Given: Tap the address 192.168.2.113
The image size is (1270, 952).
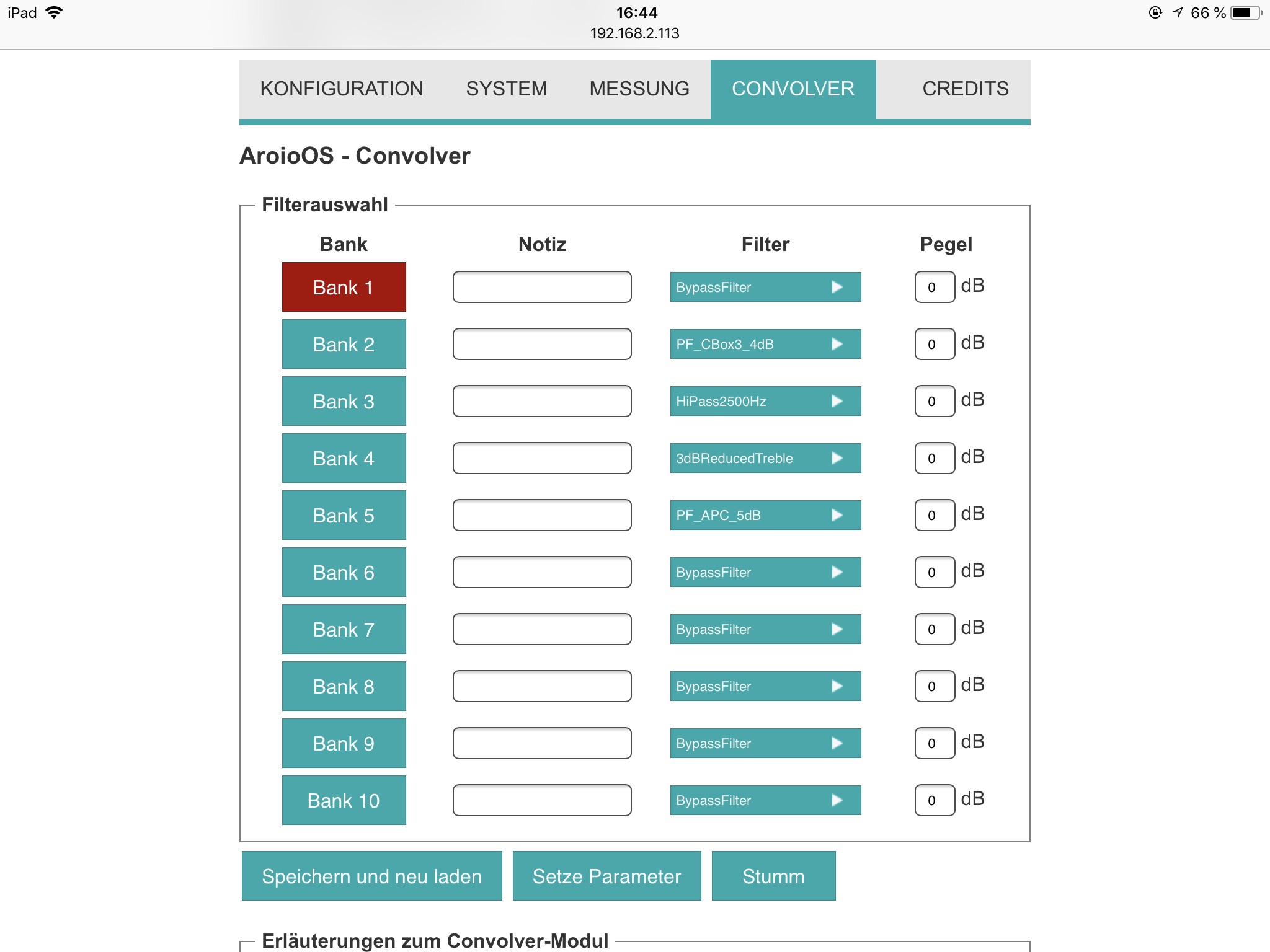Looking at the screenshot, I should (634, 33).
